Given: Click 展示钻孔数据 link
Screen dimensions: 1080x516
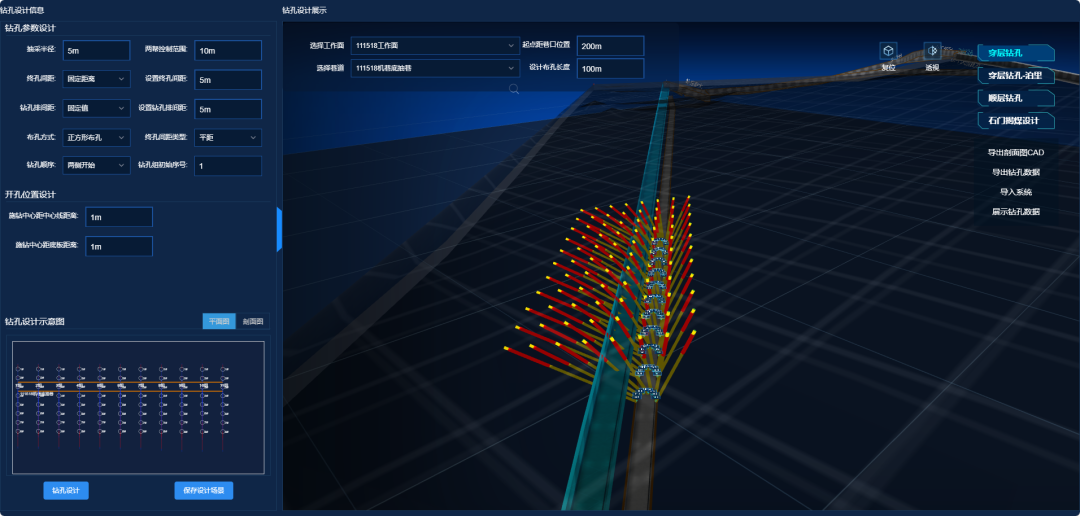Looking at the screenshot, I should click(x=1016, y=212).
